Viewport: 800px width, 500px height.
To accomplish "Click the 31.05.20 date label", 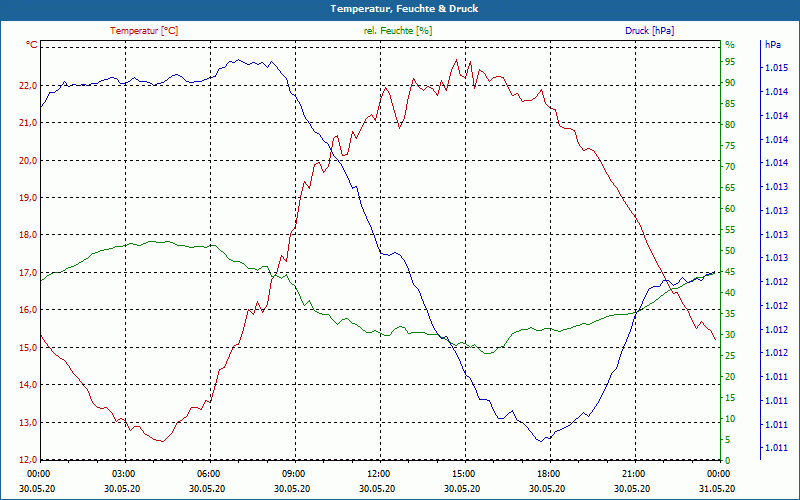I will click(717, 489).
